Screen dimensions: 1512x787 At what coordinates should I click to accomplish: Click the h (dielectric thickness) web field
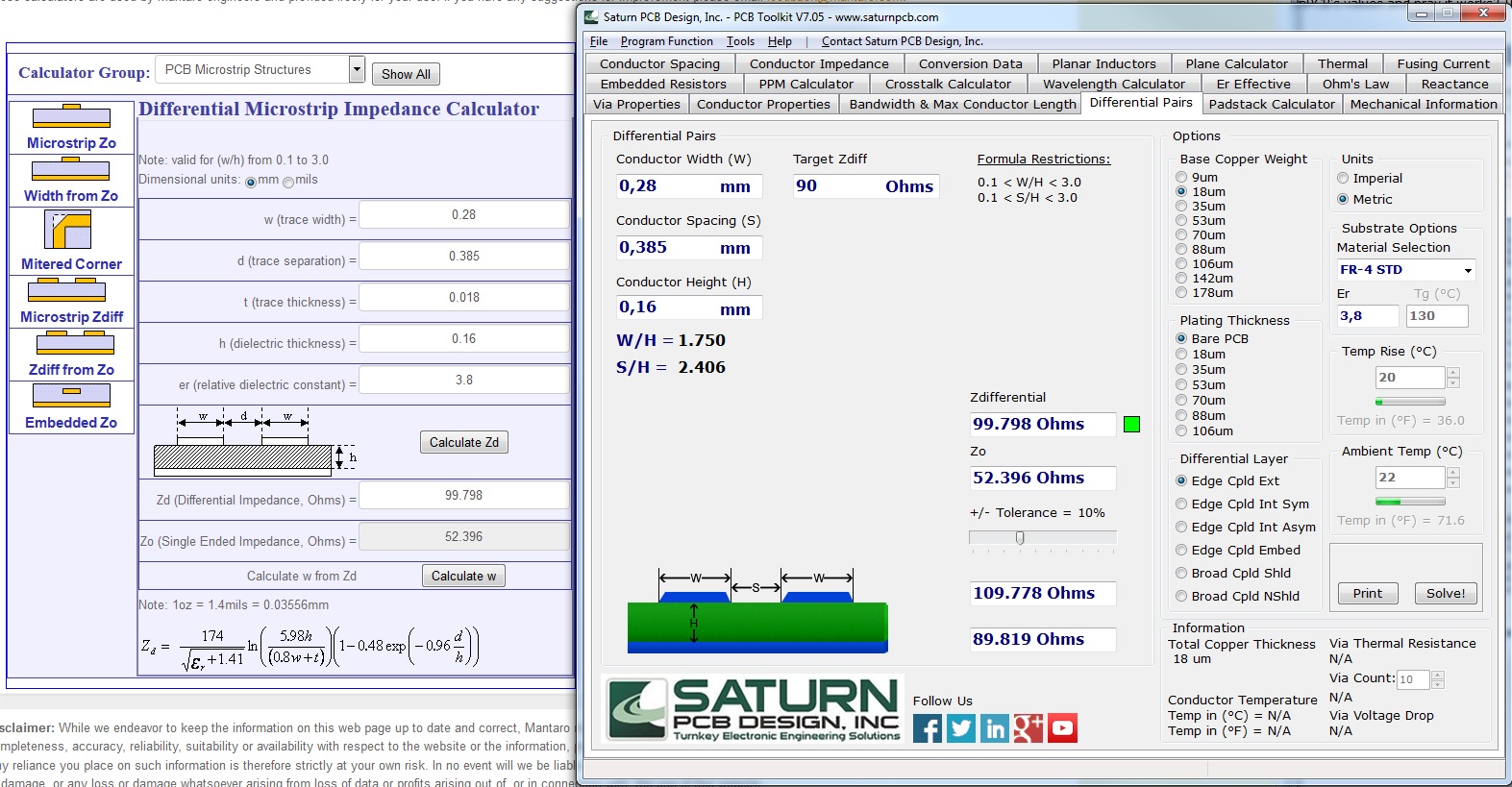(464, 339)
